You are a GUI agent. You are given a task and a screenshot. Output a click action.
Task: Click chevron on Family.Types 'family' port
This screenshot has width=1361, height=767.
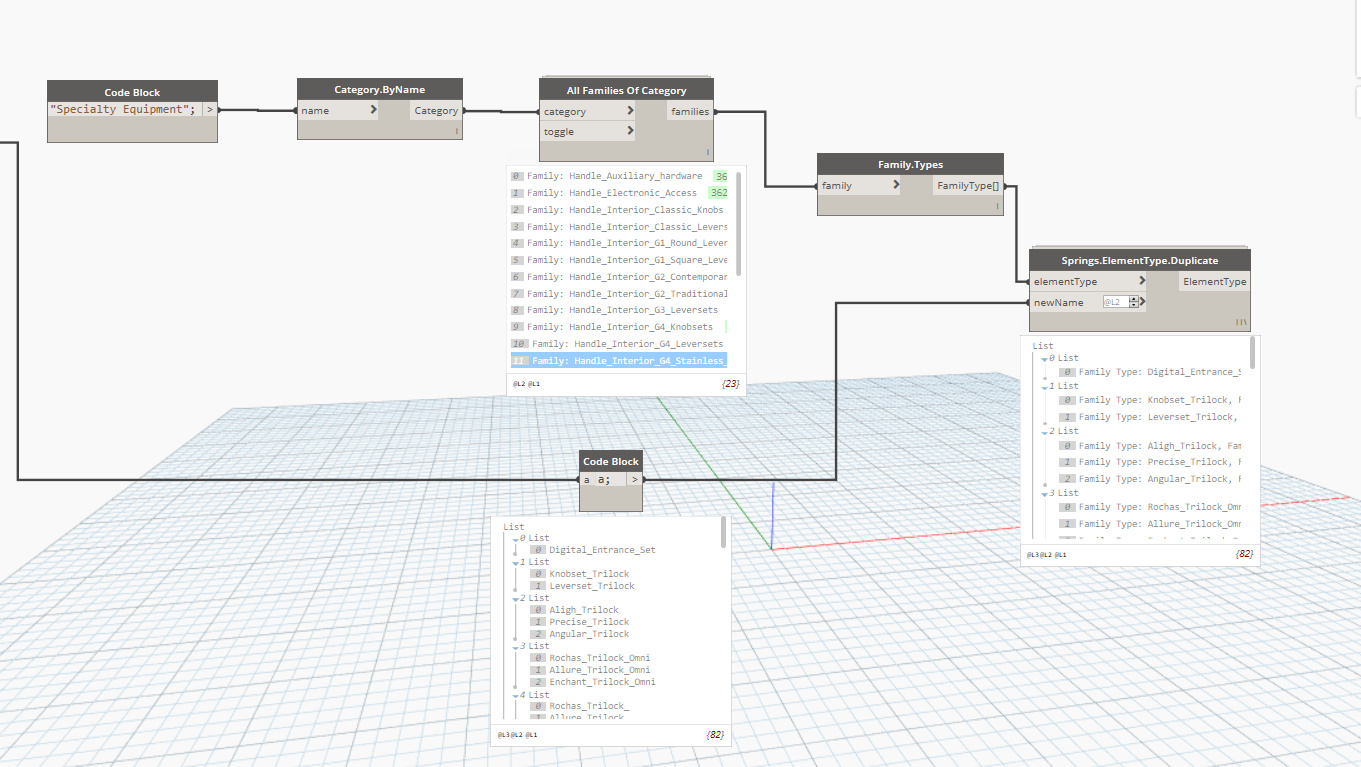(x=895, y=185)
